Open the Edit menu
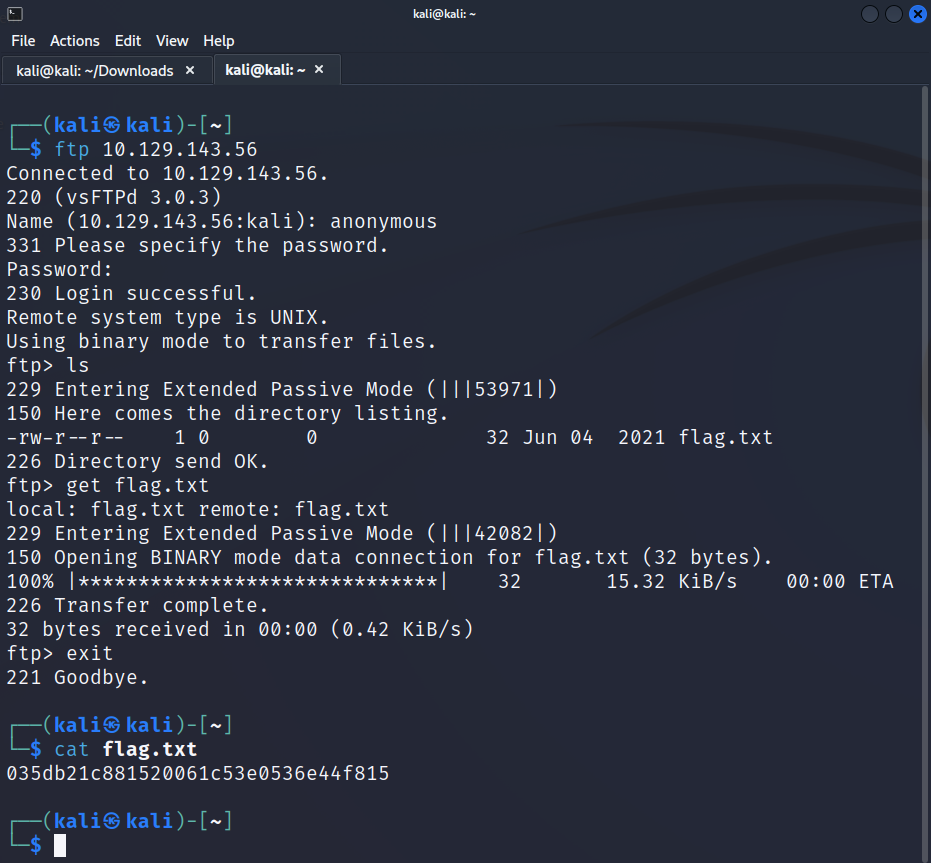The width and height of the screenshot is (931, 863). pyautogui.click(x=128, y=41)
